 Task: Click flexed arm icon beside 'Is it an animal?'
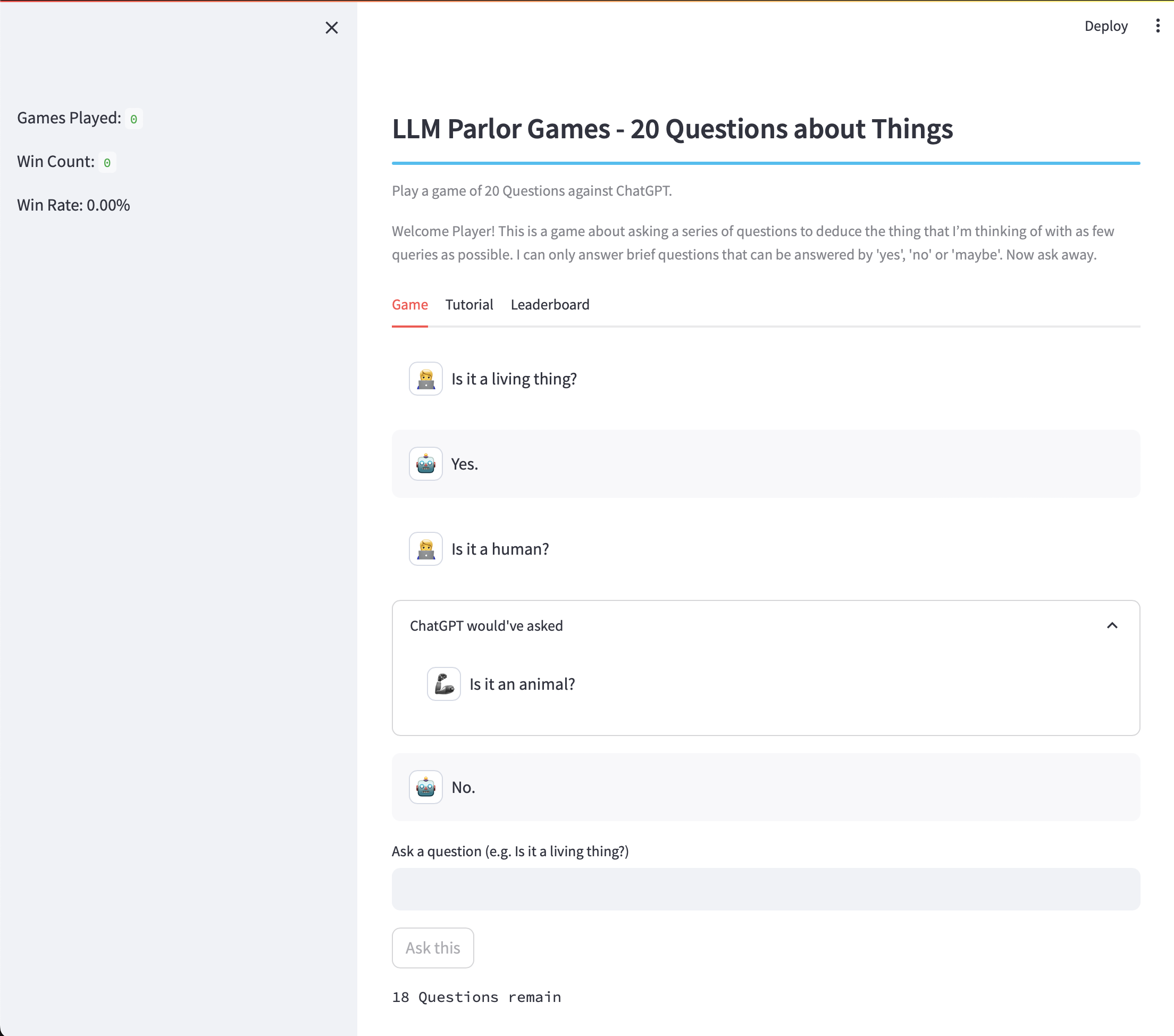click(443, 684)
